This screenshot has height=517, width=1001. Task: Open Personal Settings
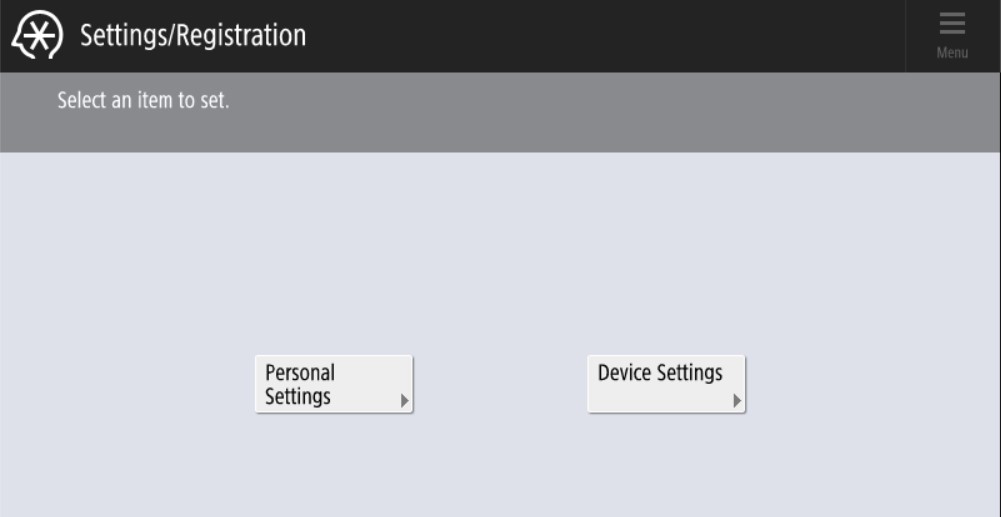334,384
